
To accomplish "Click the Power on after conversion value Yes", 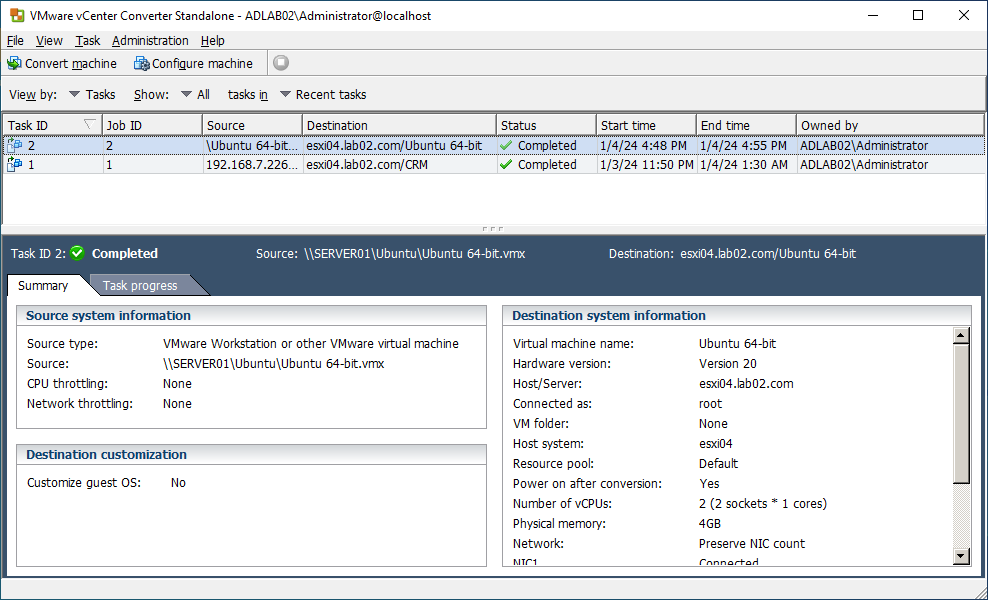I will point(709,484).
